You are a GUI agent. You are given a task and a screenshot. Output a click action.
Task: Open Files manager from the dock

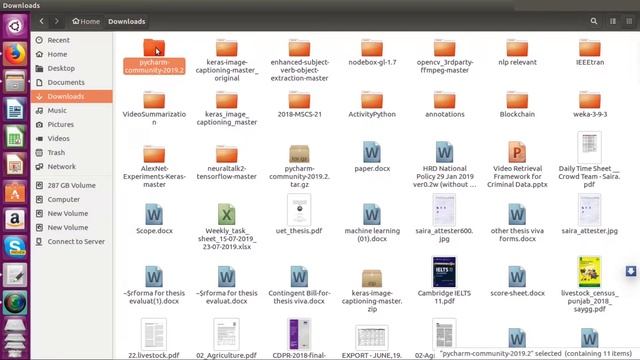click(15, 82)
